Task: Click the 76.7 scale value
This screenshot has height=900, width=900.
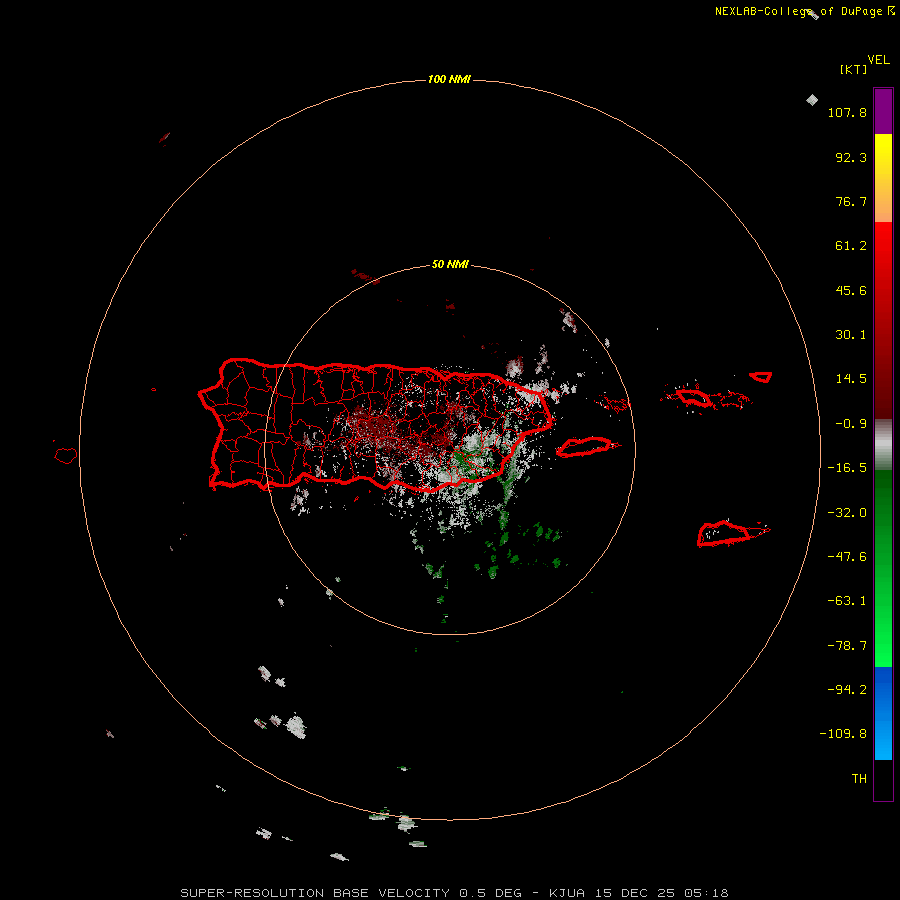Action: pyautogui.click(x=851, y=201)
